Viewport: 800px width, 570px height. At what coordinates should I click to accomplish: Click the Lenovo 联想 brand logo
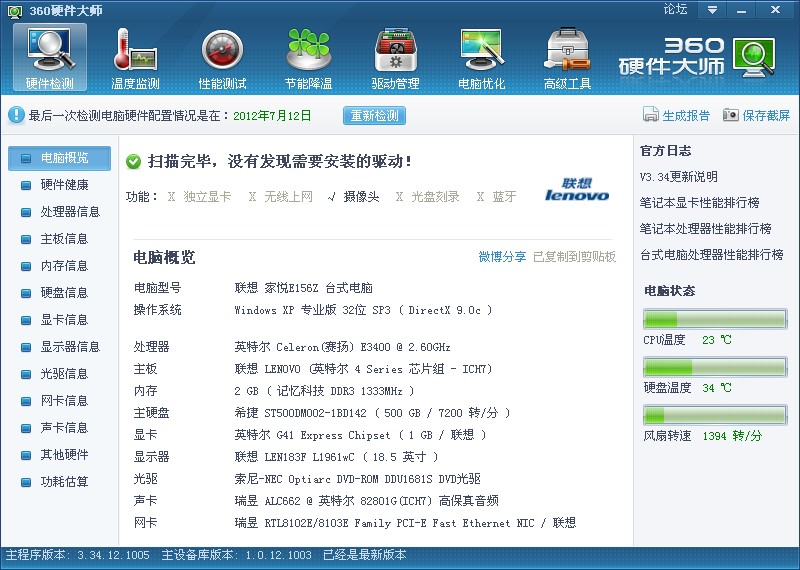[577, 189]
